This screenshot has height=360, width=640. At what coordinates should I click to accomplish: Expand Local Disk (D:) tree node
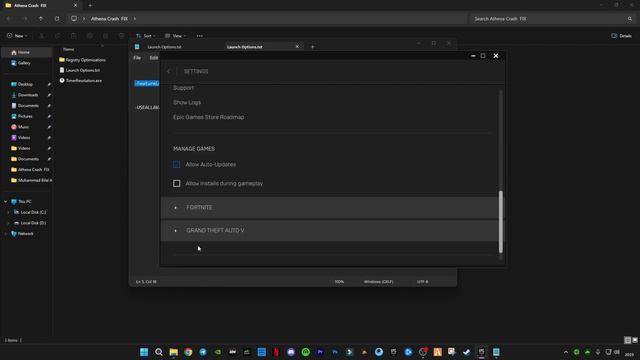click(x=9, y=223)
